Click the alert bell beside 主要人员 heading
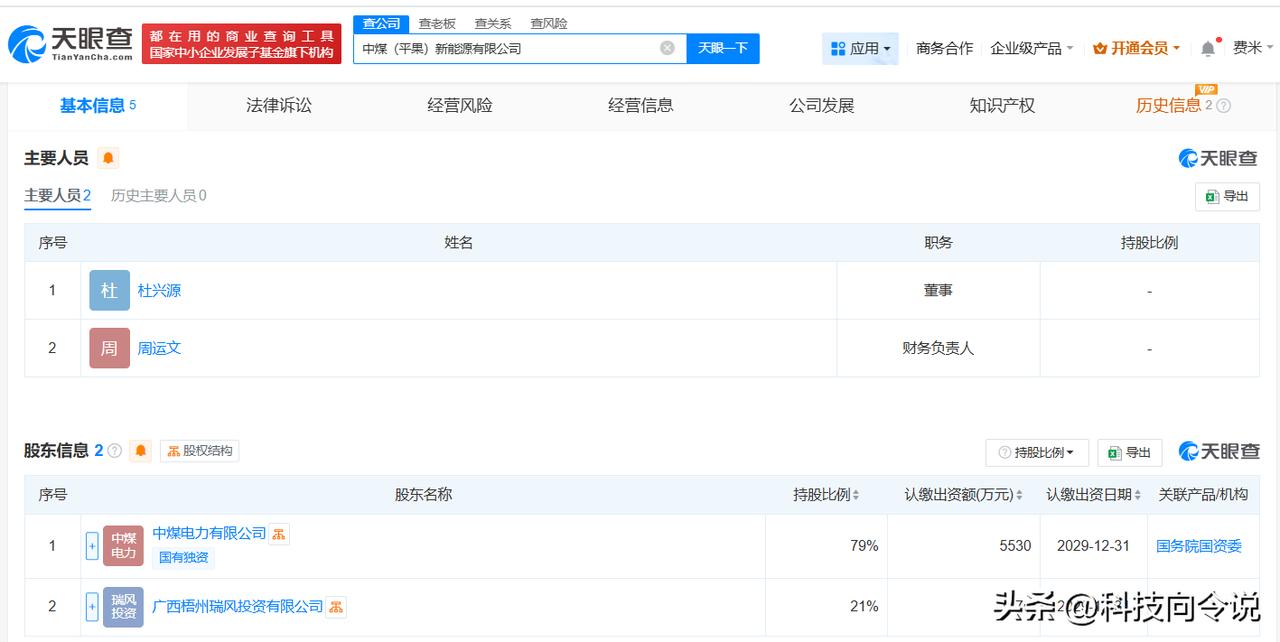Screen dimensions: 1280x642 click(x=108, y=158)
